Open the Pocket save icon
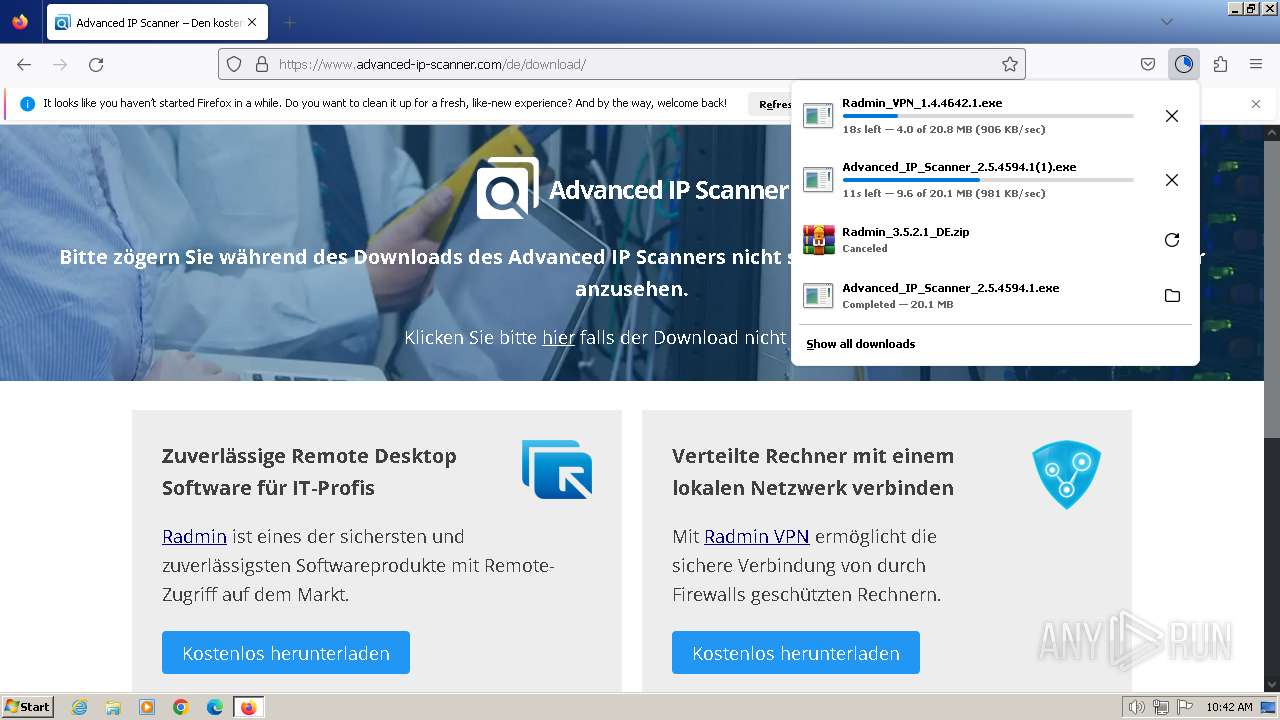This screenshot has height=720, width=1280. 1148,64
